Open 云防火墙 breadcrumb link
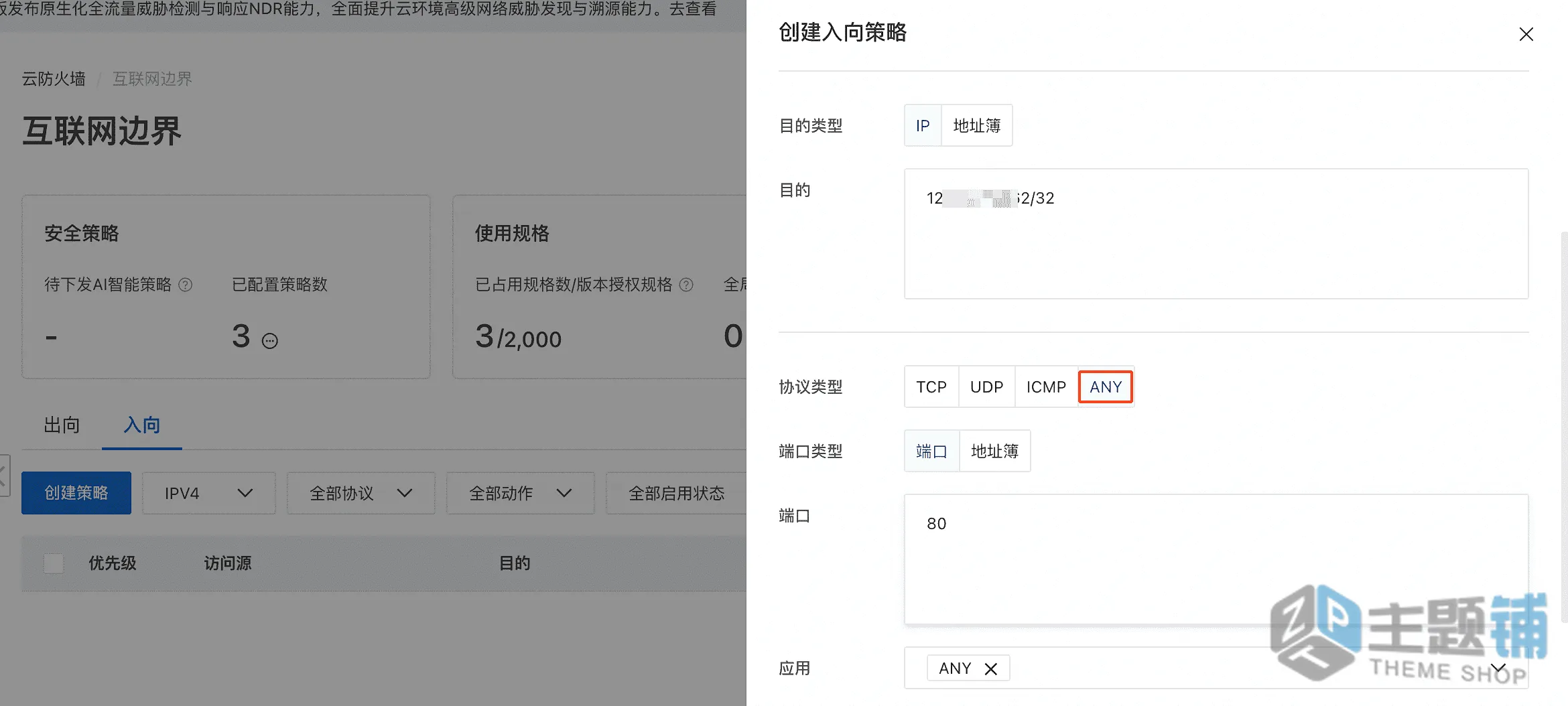 tap(54, 79)
